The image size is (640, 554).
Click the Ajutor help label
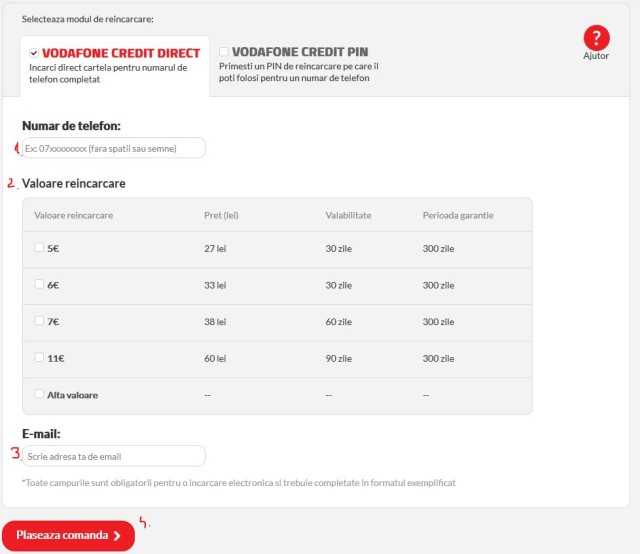(595, 57)
